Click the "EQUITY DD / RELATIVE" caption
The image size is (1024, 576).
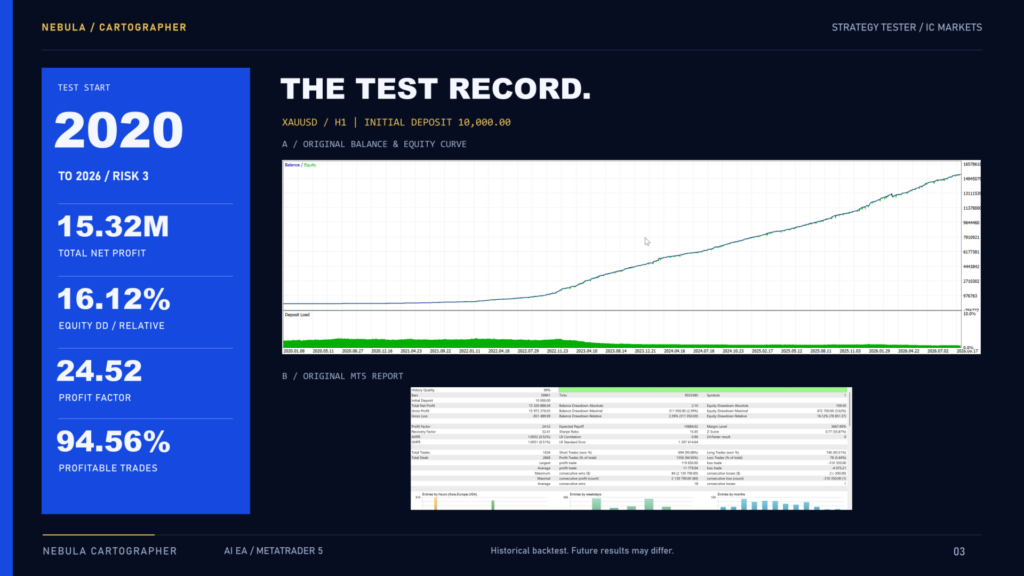coord(112,326)
